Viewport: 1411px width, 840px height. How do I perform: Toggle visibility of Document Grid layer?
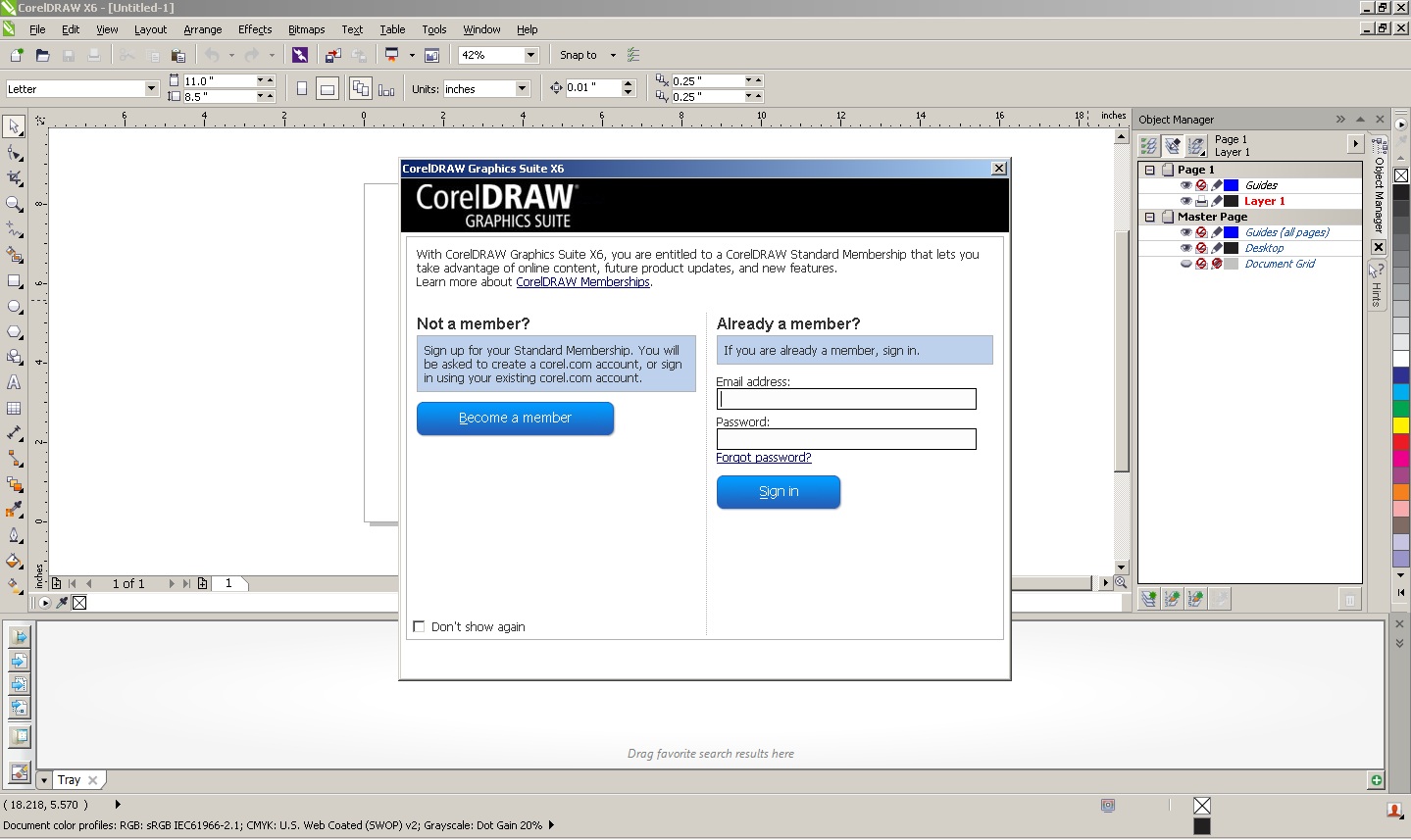click(x=1185, y=264)
